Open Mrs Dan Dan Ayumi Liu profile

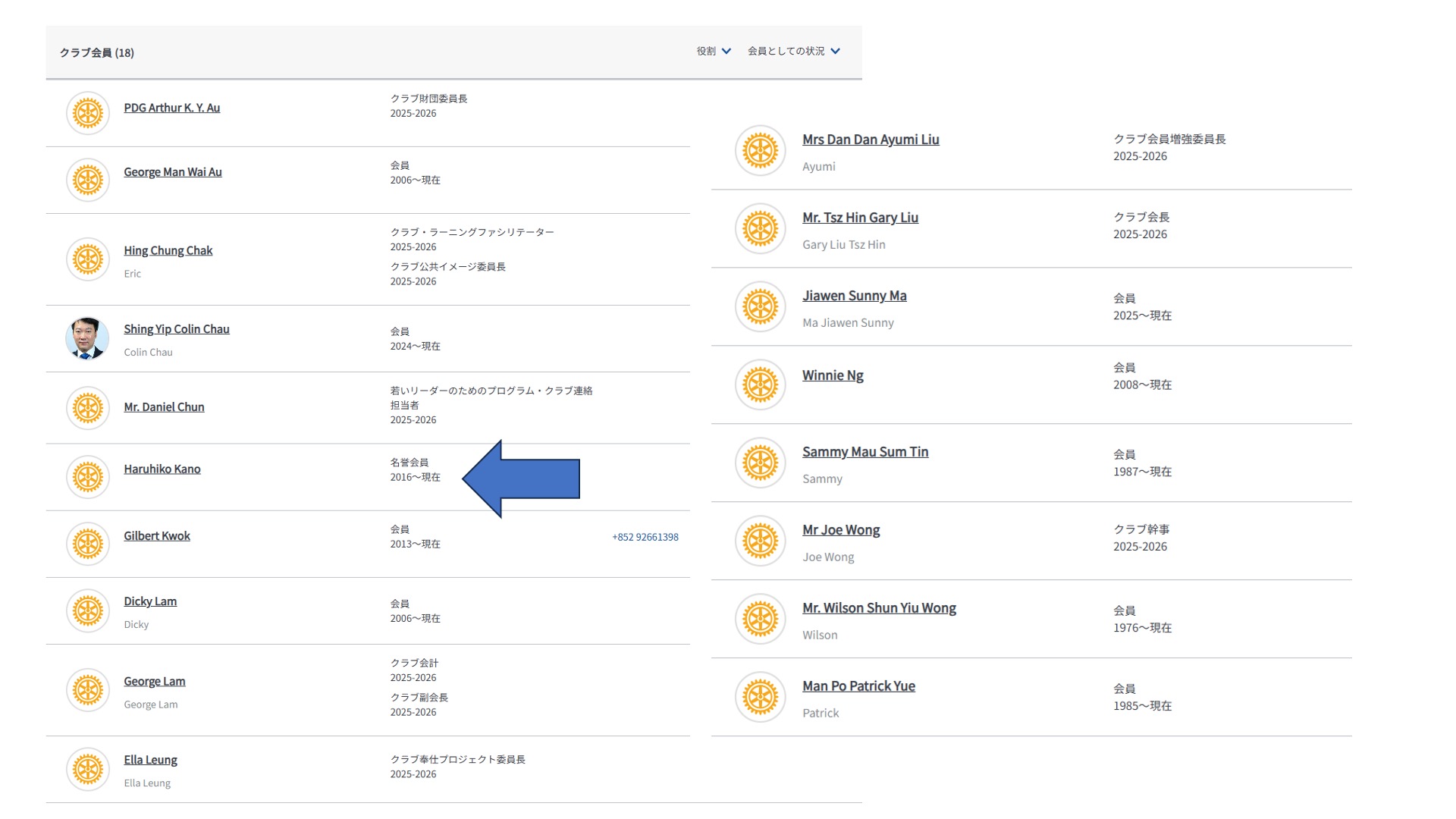[871, 140]
